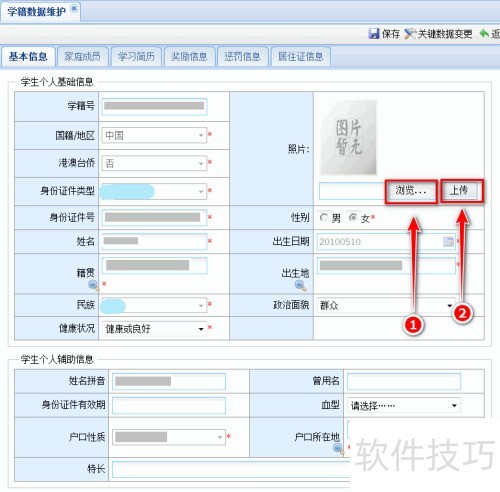This screenshot has height=492, width=500.
Task: Switch to the 家庭成员 tab
Action: click(83, 57)
